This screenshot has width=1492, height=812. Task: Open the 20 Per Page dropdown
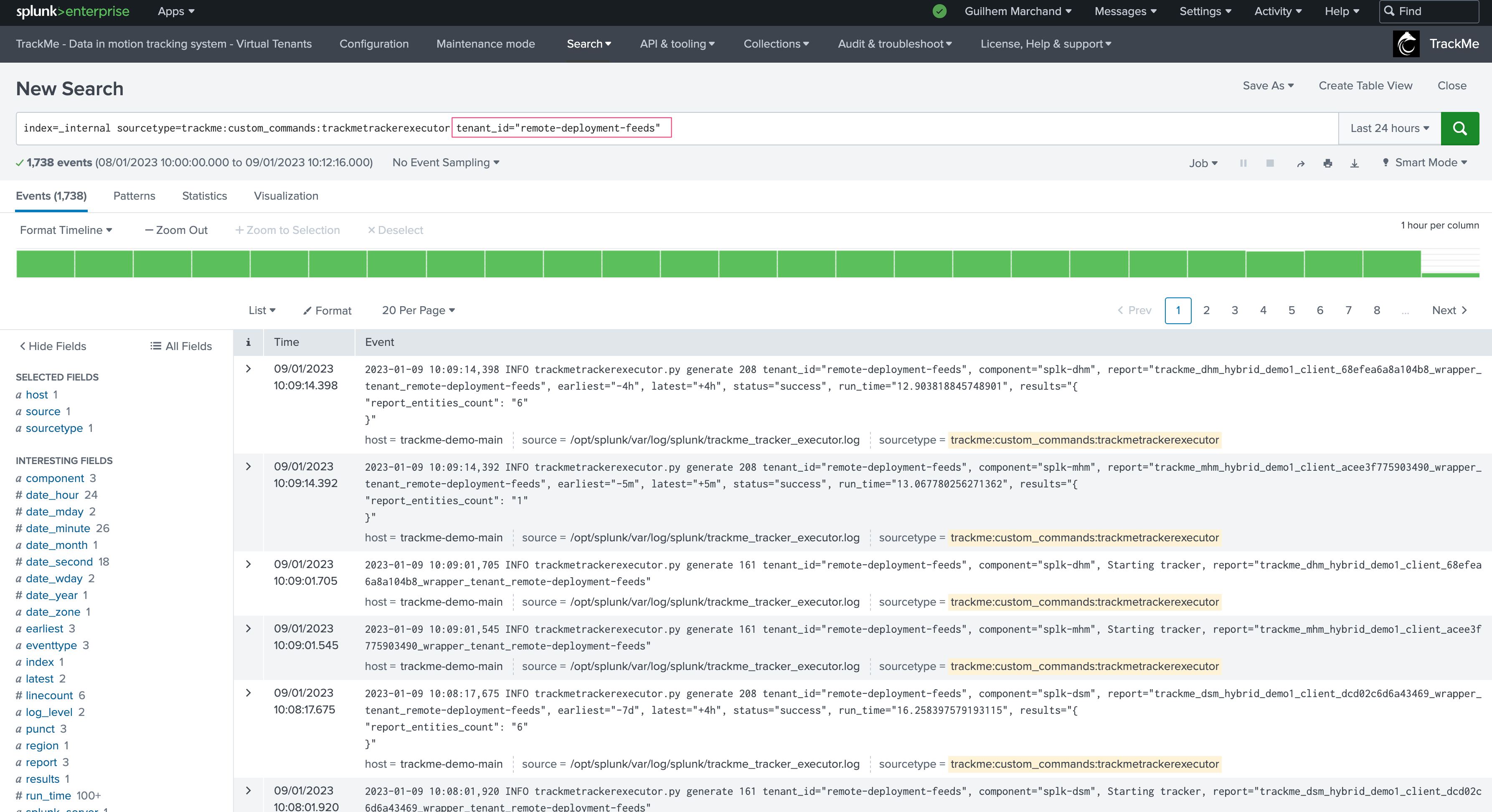pyautogui.click(x=418, y=310)
